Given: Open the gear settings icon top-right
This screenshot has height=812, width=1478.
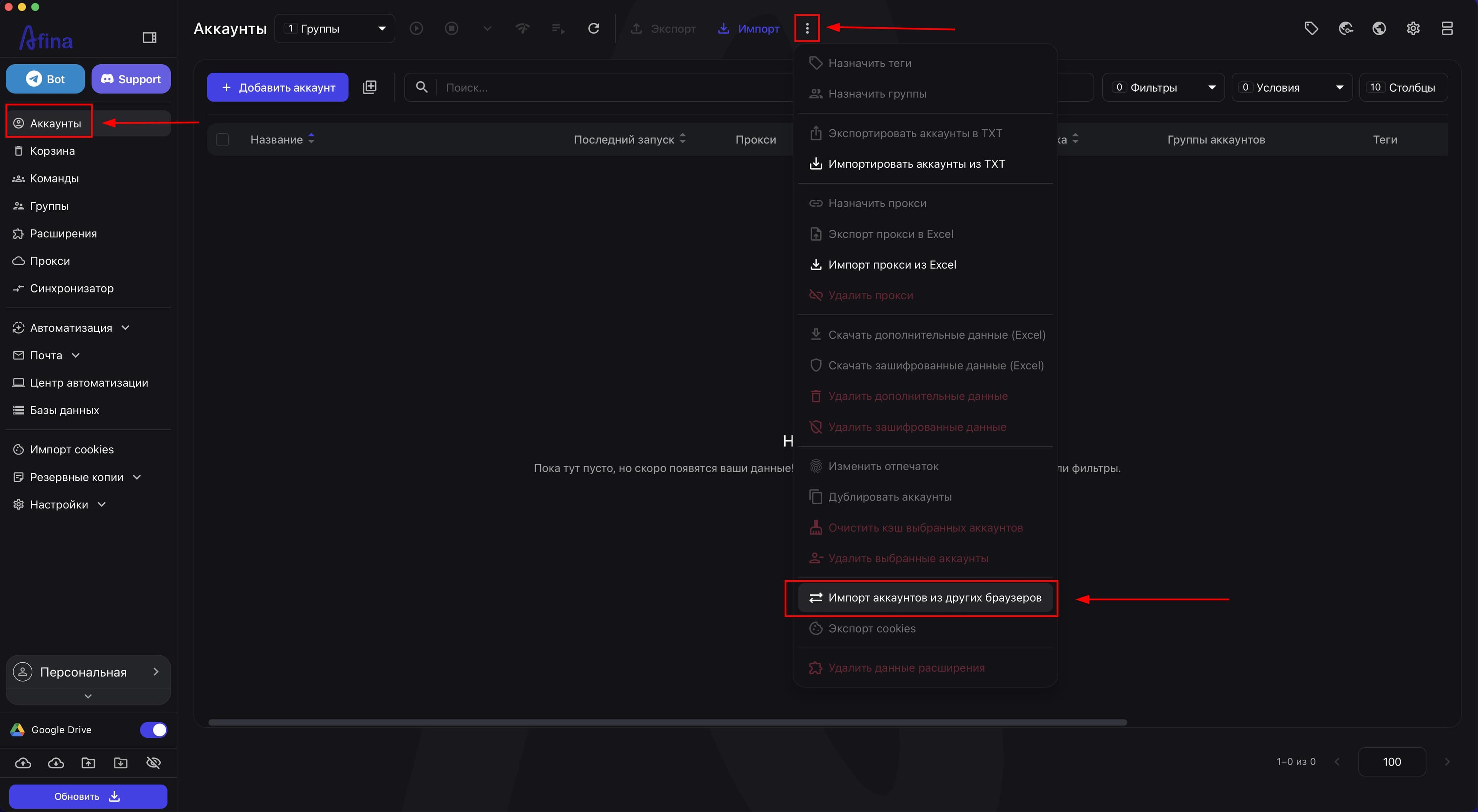Looking at the screenshot, I should (x=1413, y=28).
